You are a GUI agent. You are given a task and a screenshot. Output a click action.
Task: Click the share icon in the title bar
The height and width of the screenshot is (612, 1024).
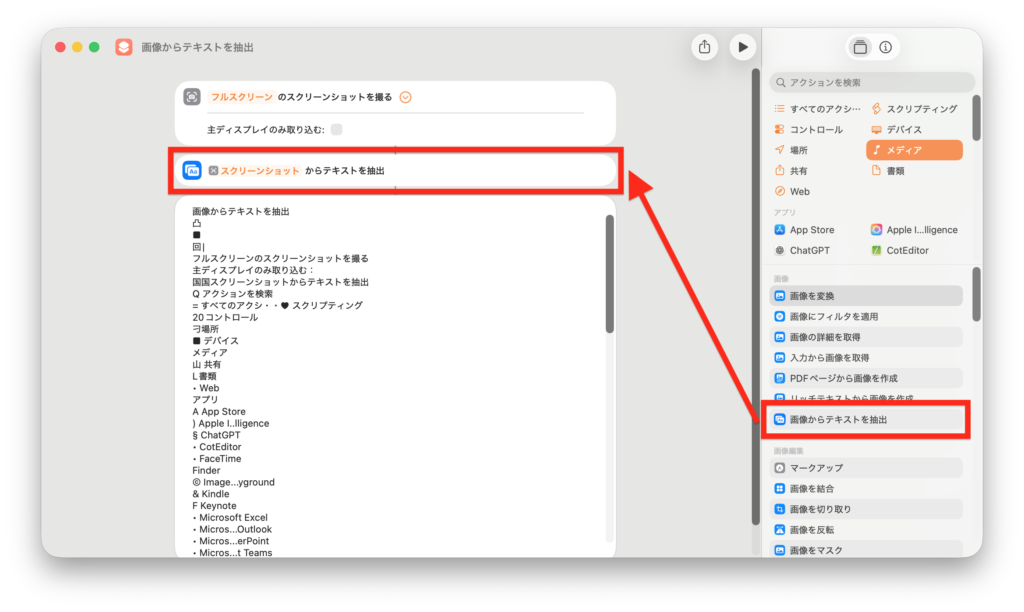click(x=704, y=47)
